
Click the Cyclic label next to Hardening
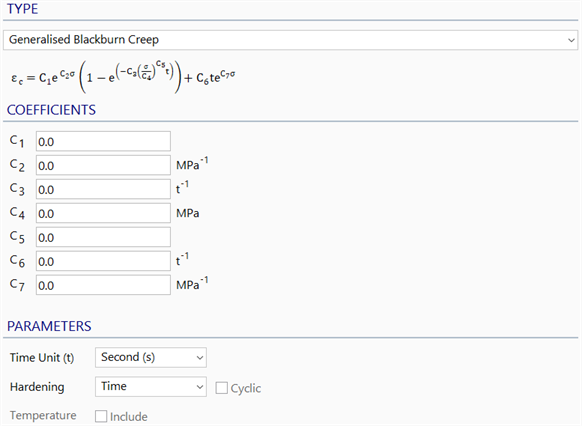245,388
